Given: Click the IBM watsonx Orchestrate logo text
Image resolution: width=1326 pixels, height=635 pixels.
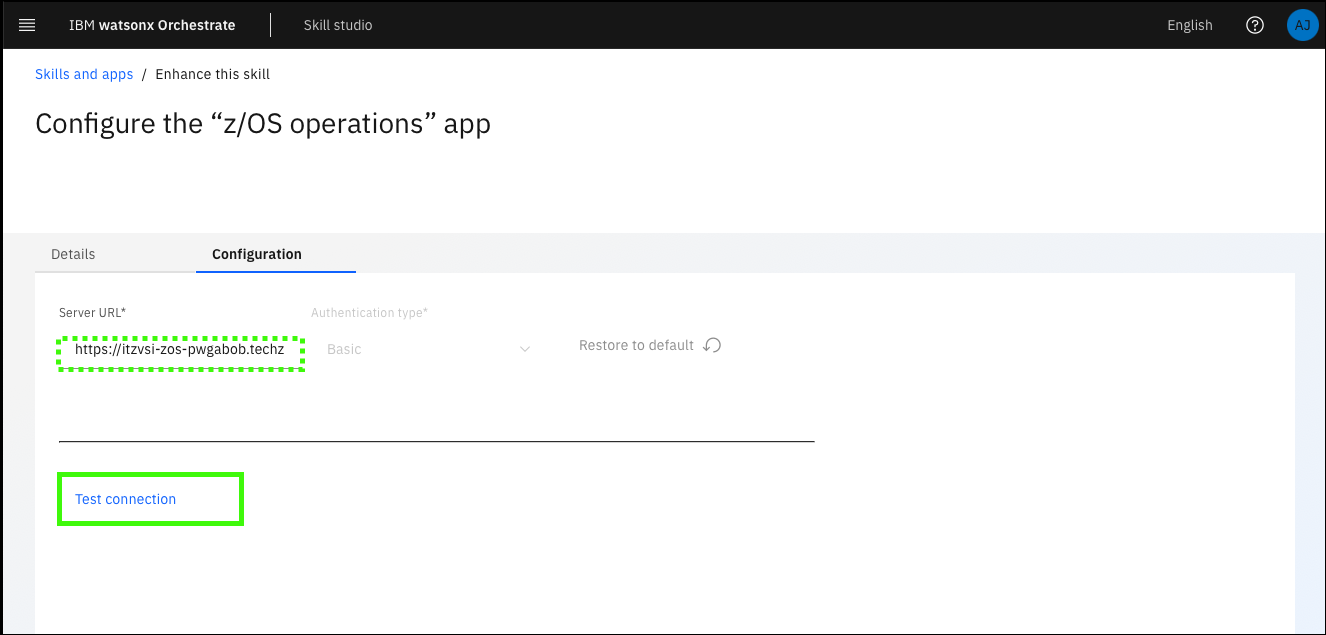Looking at the screenshot, I should click(x=152, y=25).
